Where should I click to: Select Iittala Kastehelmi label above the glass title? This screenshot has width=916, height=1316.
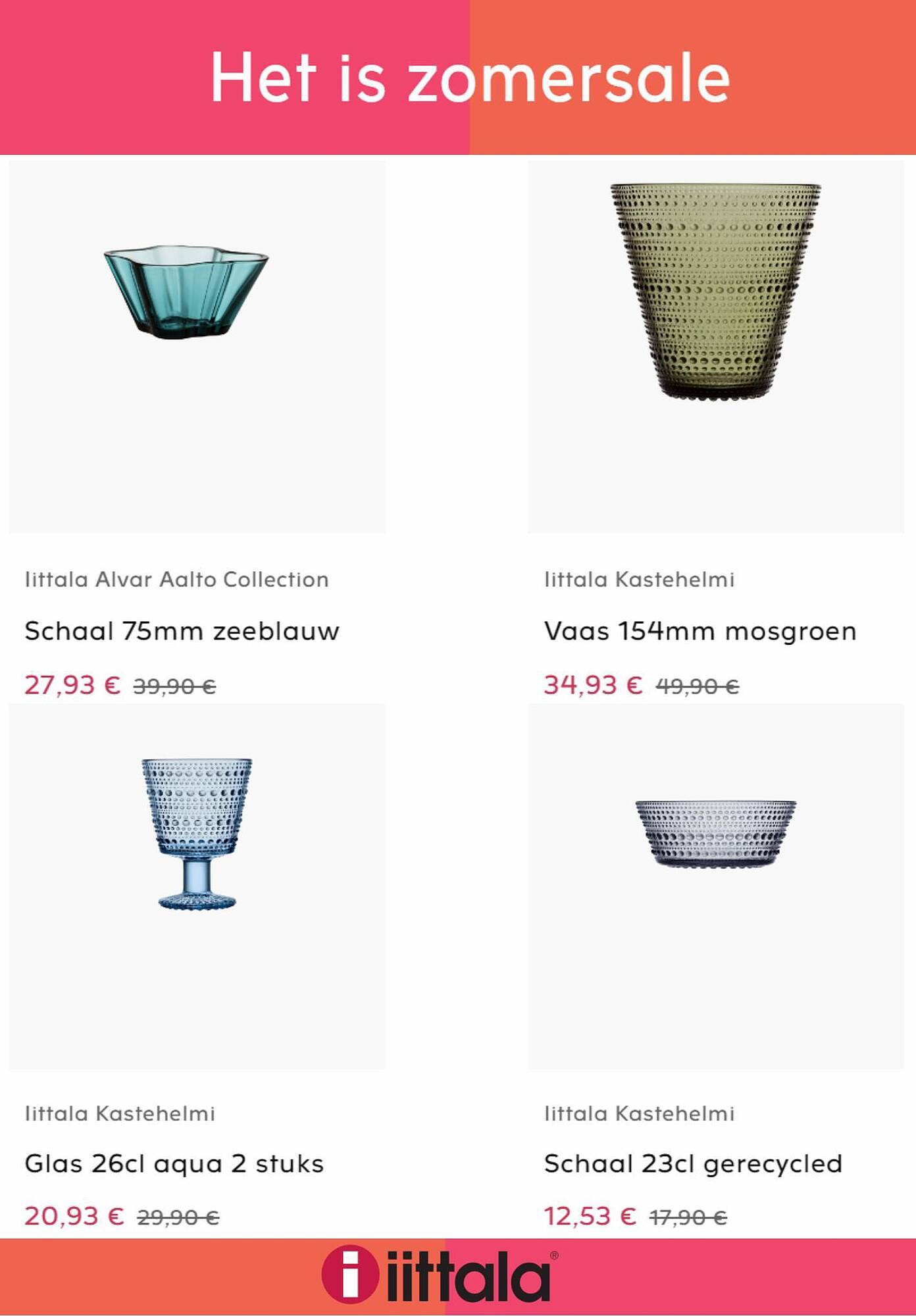(120, 1113)
